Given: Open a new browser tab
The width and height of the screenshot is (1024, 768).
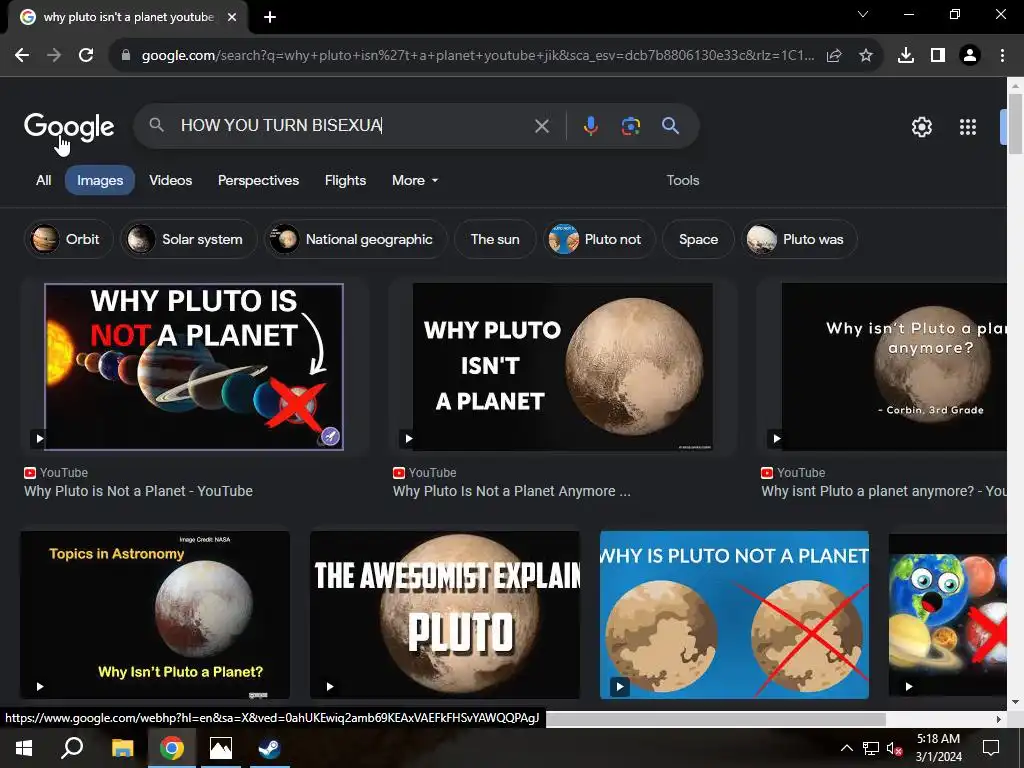Looking at the screenshot, I should coord(270,17).
